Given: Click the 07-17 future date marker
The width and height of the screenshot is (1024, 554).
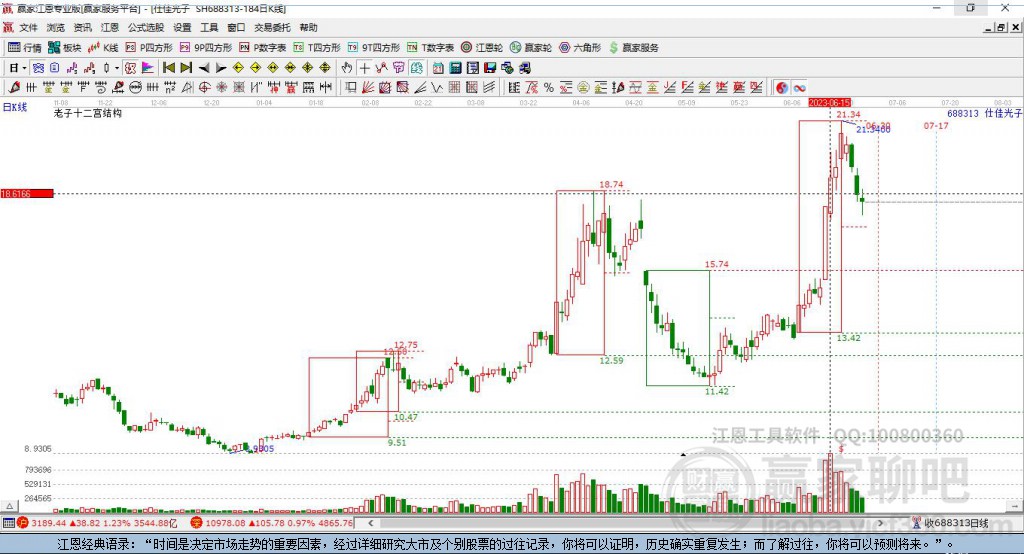Looking at the screenshot, I should point(936,125).
